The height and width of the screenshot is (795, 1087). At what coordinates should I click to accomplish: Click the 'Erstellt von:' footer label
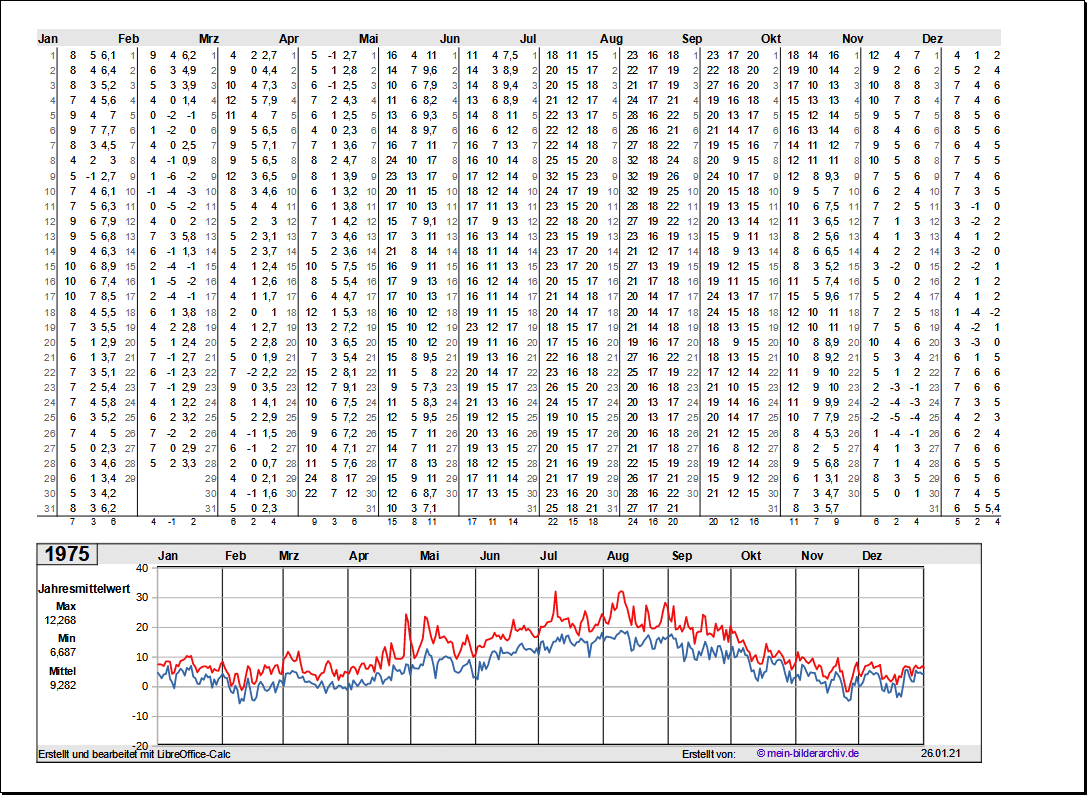click(708, 753)
